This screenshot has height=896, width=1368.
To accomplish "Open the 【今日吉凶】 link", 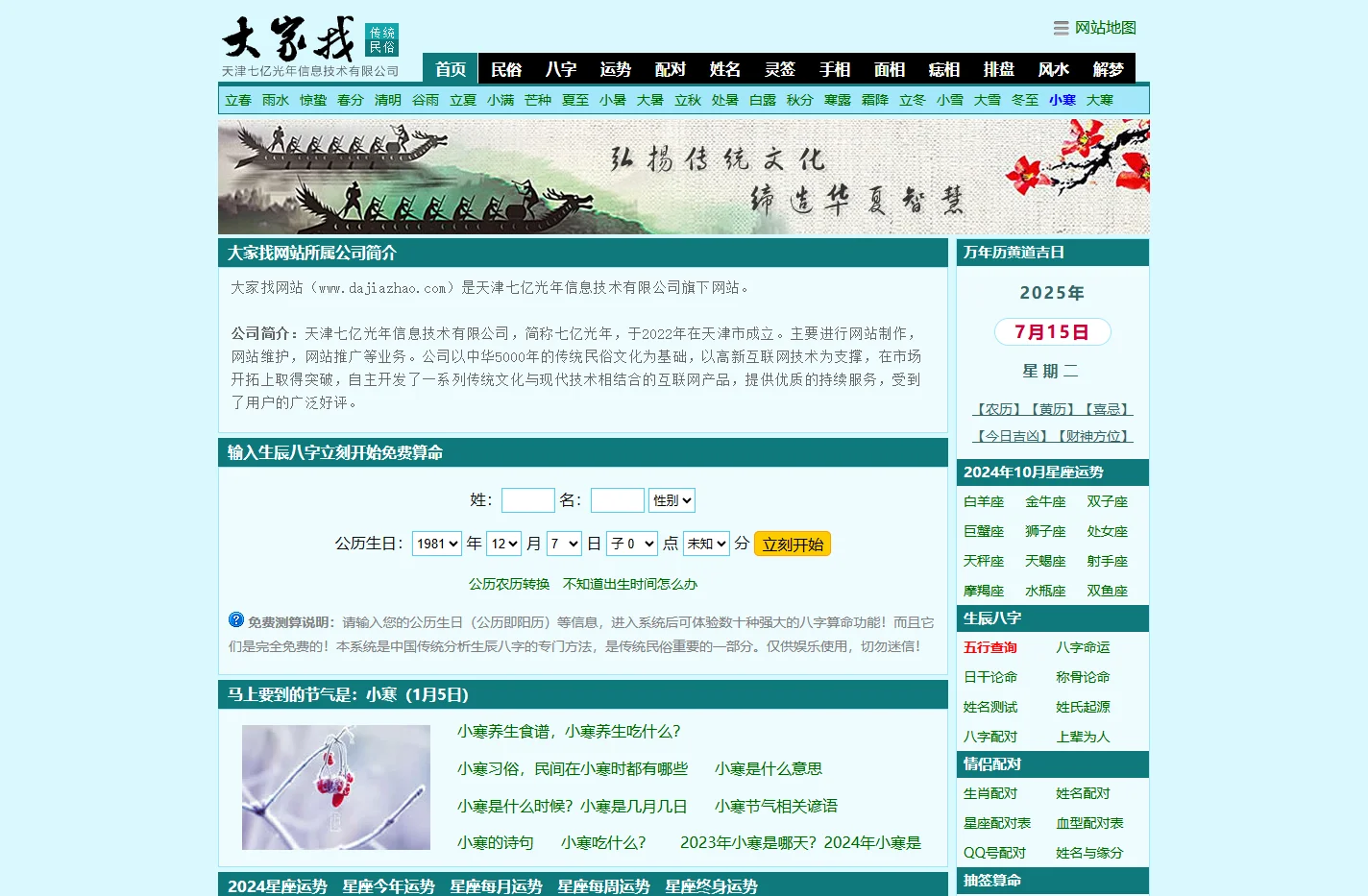I will (x=1013, y=436).
